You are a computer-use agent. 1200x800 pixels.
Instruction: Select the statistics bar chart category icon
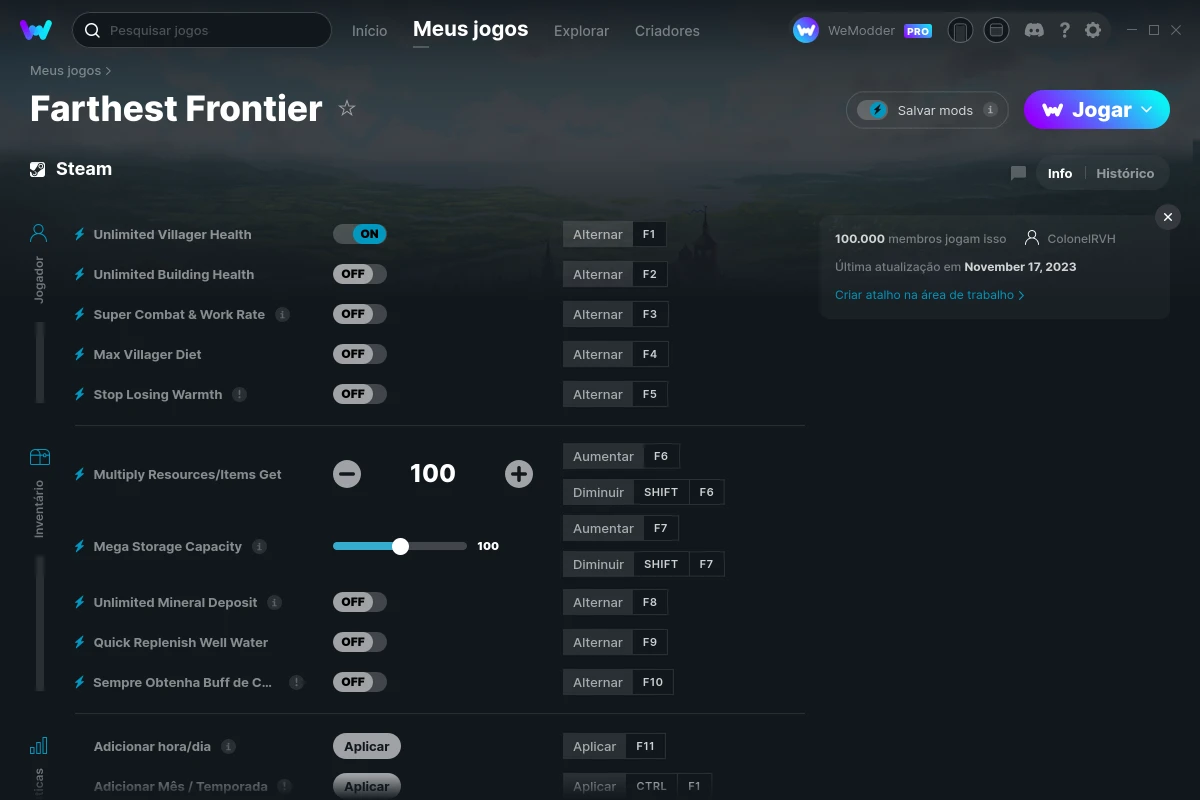[39, 746]
